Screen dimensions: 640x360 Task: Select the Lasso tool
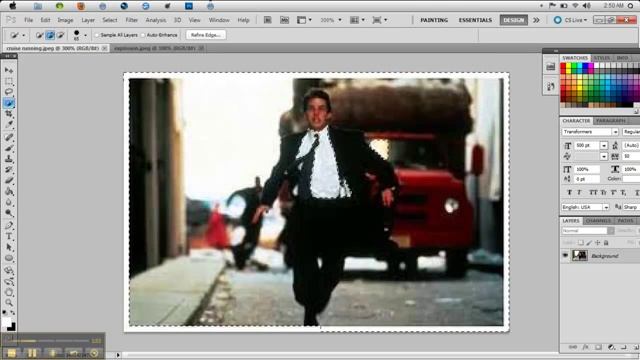[9, 92]
